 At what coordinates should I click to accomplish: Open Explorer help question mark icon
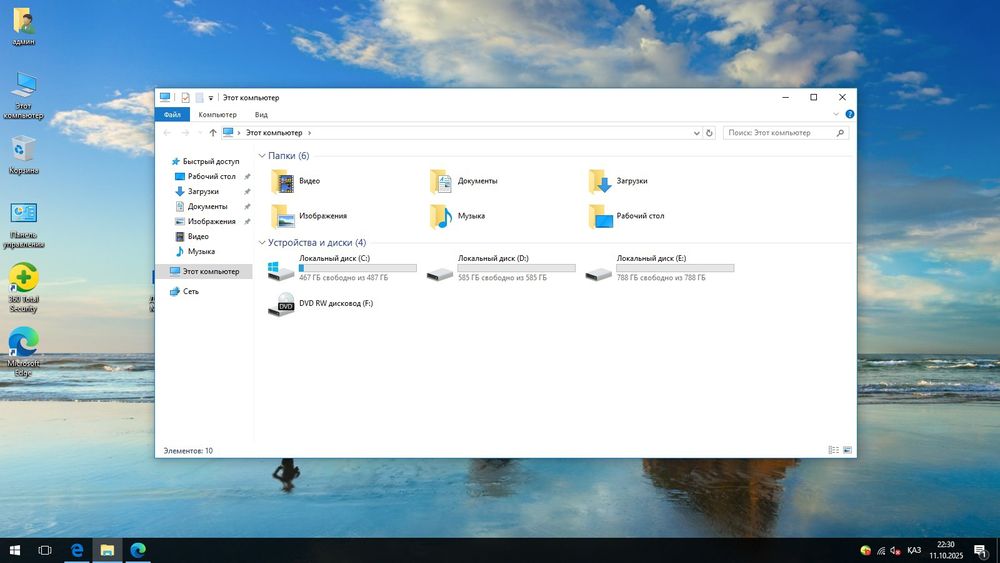tap(849, 114)
